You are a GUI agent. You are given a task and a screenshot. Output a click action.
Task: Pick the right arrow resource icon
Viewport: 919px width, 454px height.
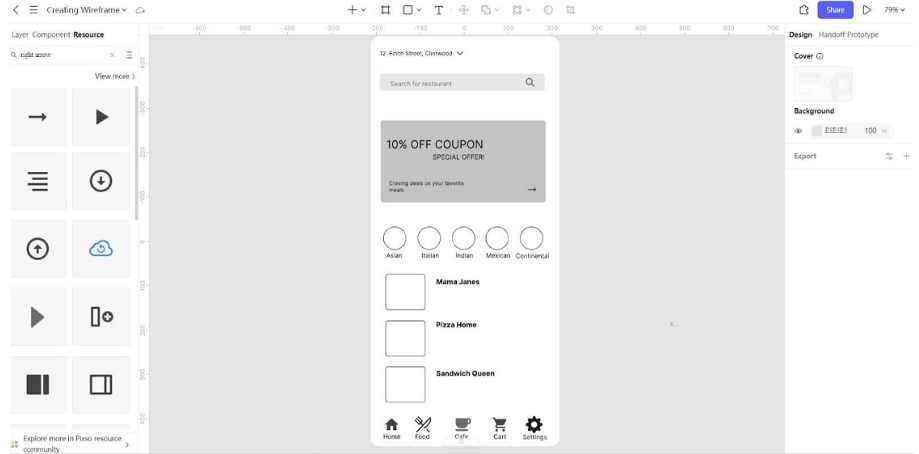(x=38, y=117)
